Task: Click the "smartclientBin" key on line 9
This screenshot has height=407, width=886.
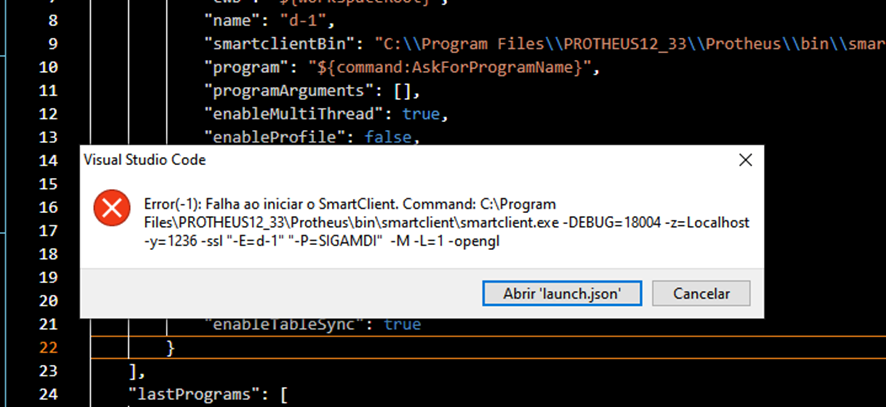Action: tap(285, 44)
